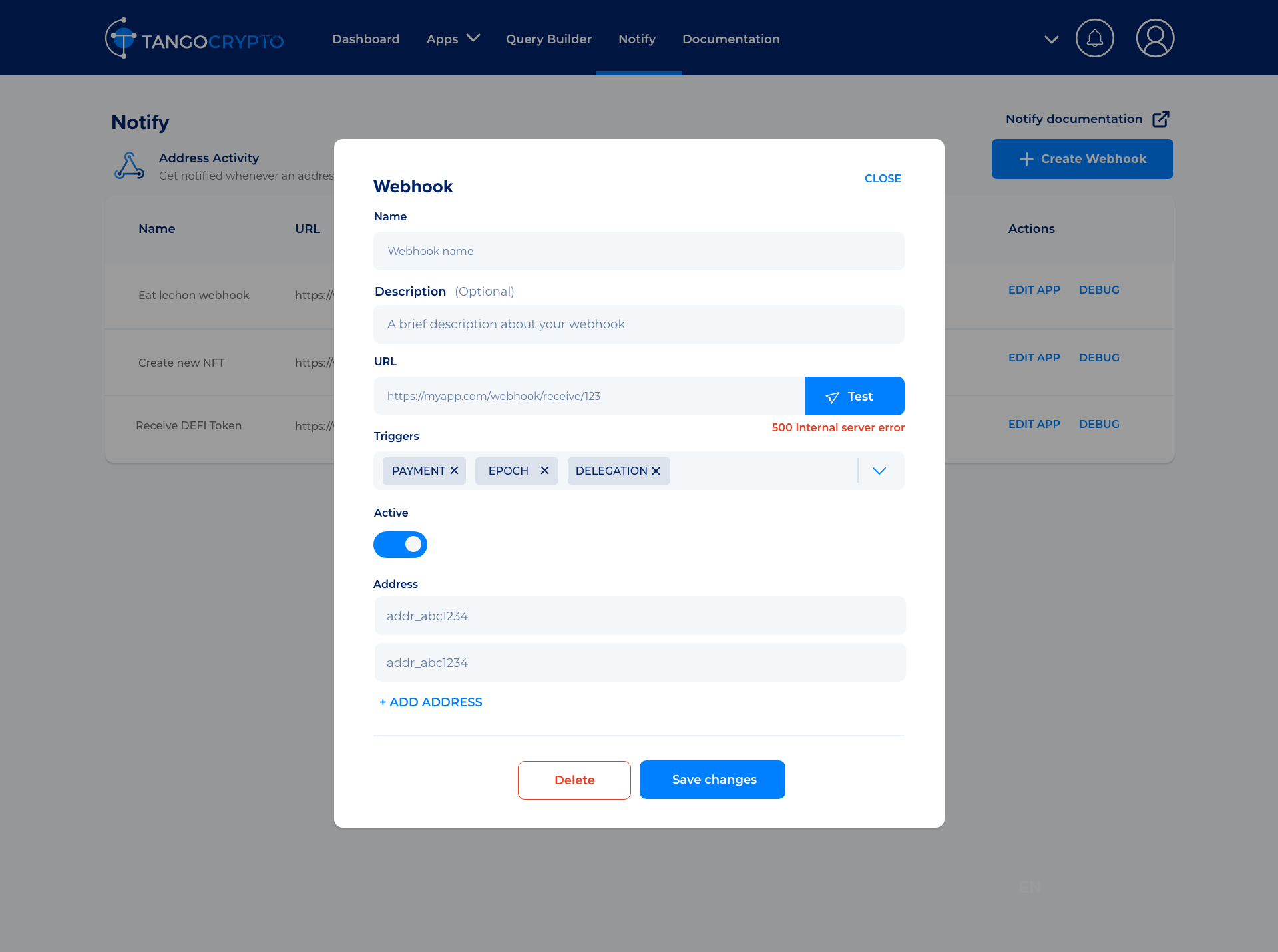The width and height of the screenshot is (1278, 952).
Task: Disable the Active toggle
Action: tap(400, 544)
